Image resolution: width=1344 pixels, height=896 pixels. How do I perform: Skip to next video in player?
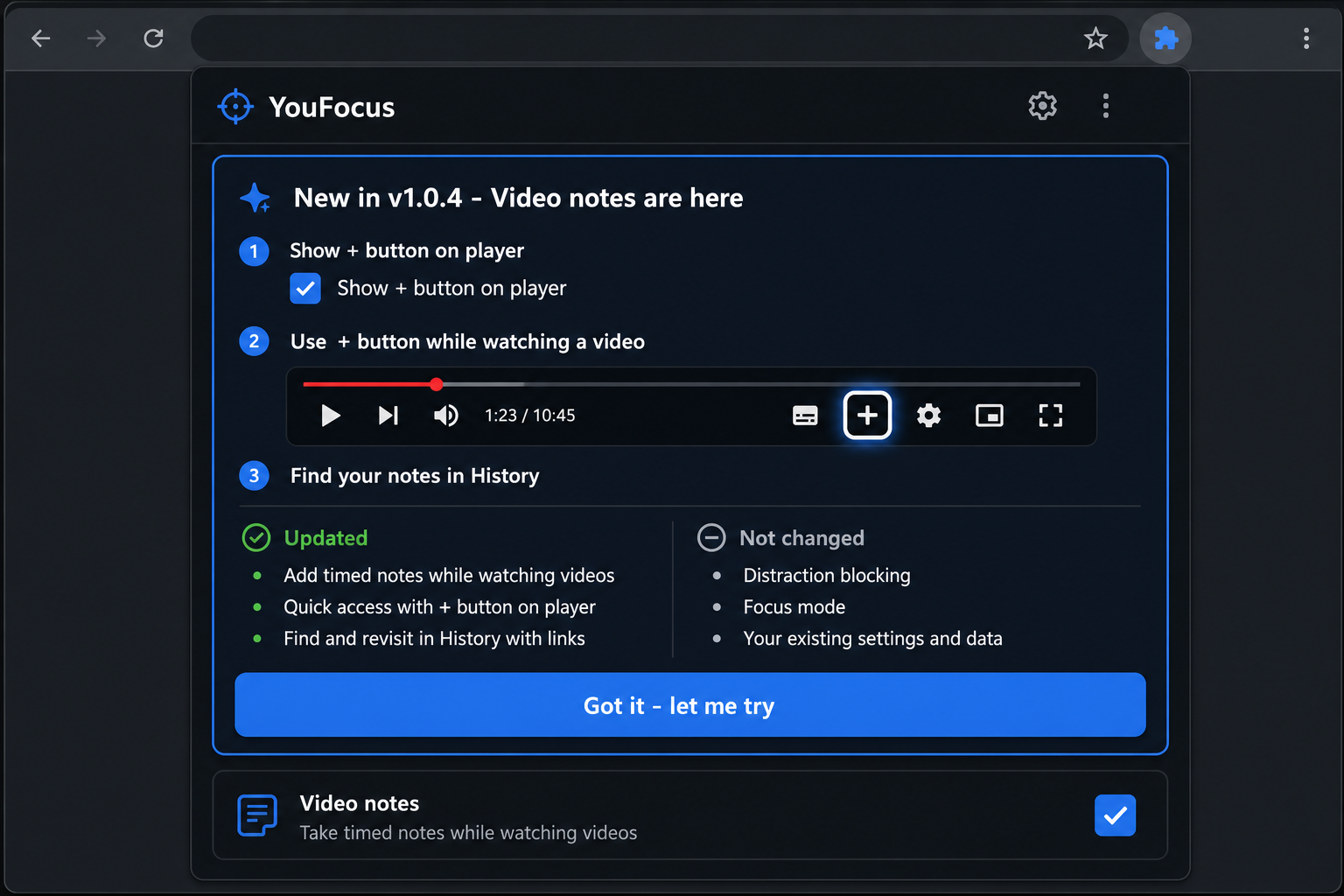388,416
